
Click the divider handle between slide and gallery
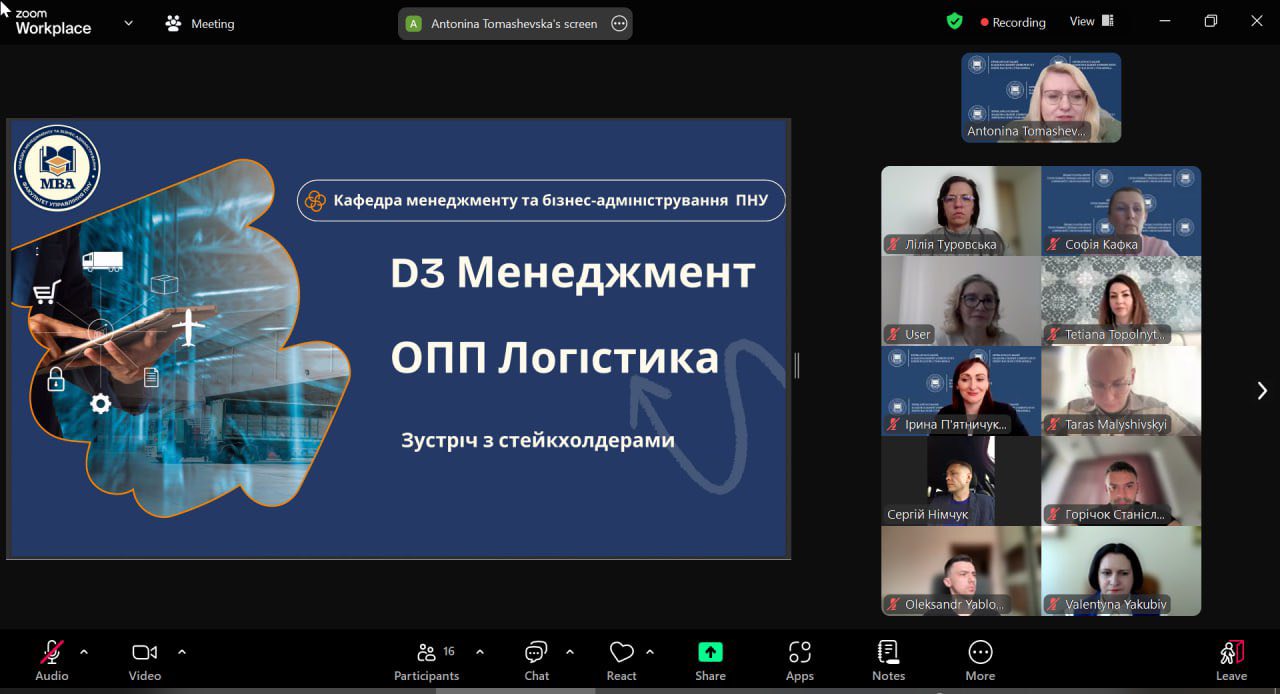click(797, 366)
